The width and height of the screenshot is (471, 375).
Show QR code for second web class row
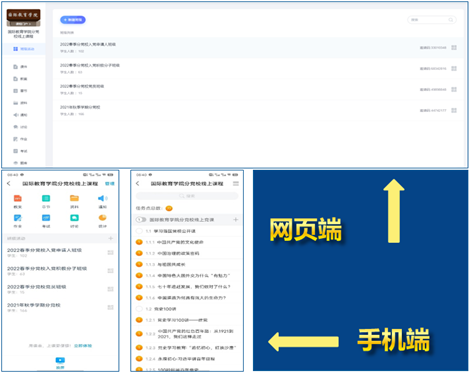(454, 68)
